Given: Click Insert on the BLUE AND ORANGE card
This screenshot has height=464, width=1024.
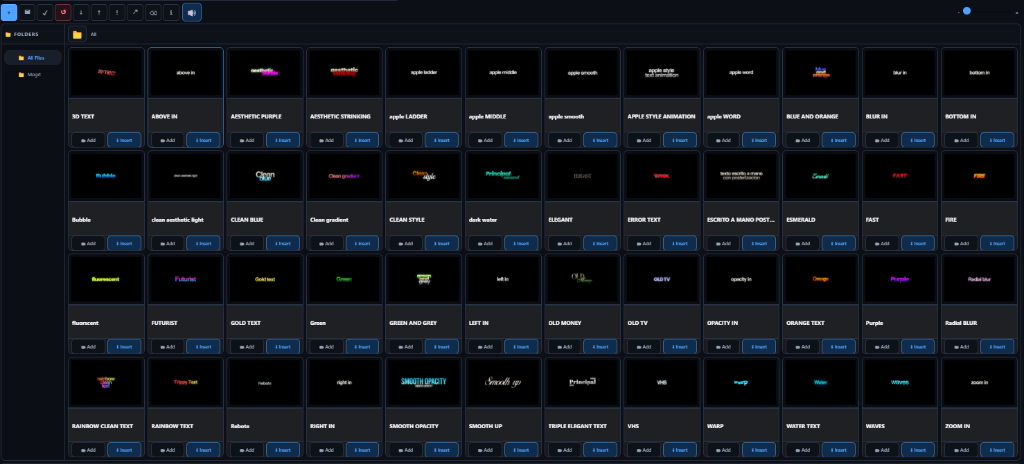Looking at the screenshot, I should click(839, 140).
